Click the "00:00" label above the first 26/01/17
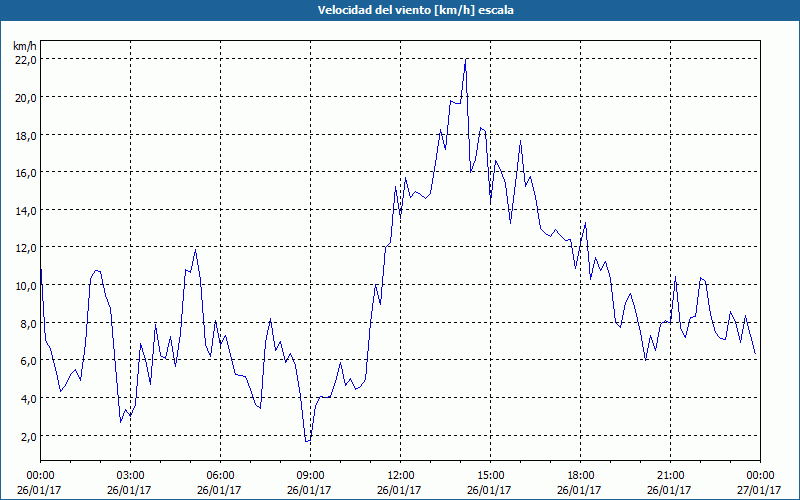800x500 pixels. tap(40, 476)
